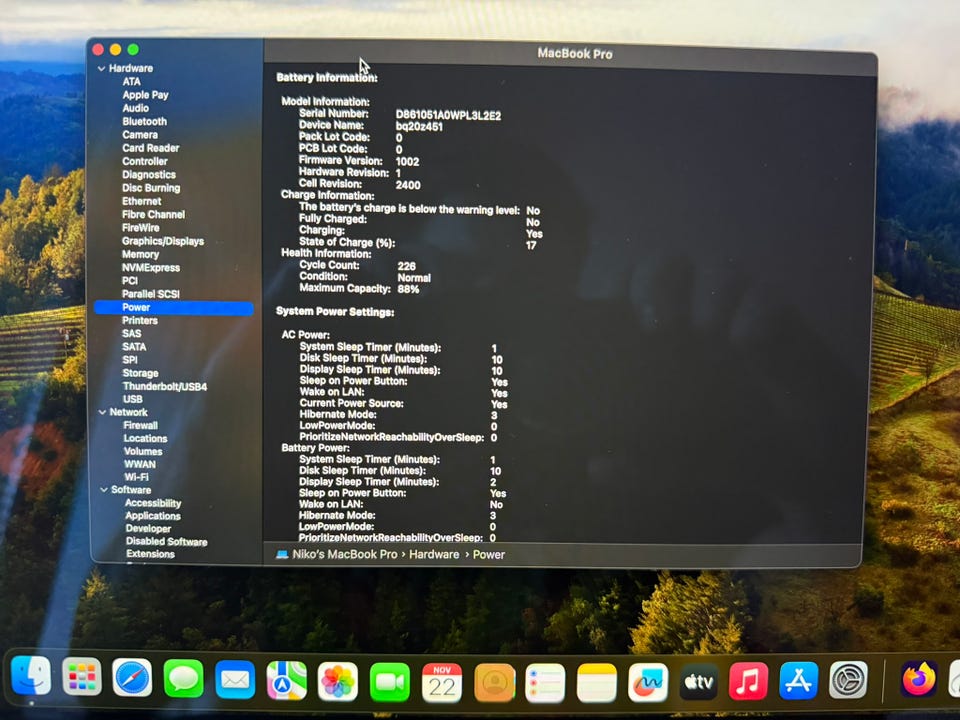Viewport: 960px width, 720px height.
Task: Launch Firefox from the Dock
Action: click(919, 678)
